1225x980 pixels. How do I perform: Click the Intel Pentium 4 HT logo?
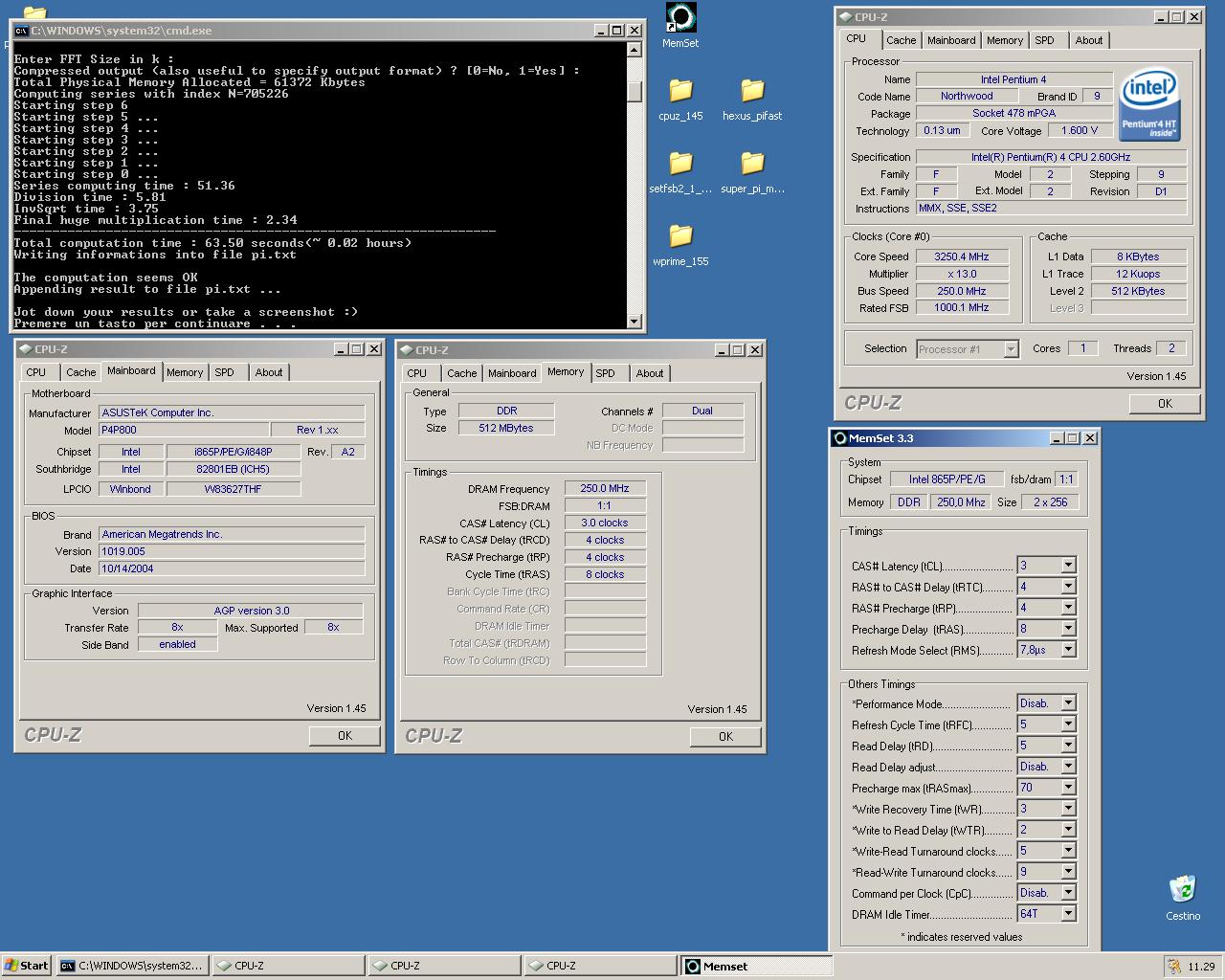click(x=1149, y=104)
